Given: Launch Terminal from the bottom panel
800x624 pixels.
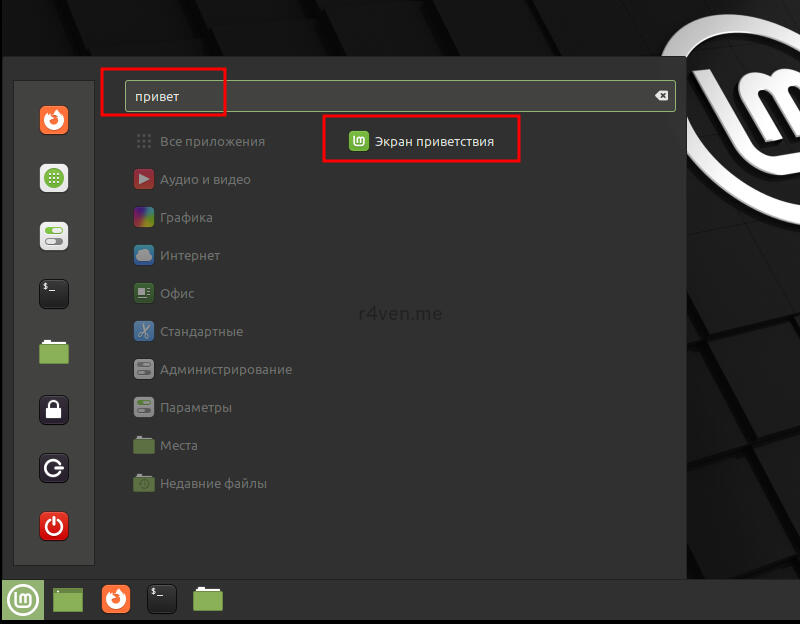Looking at the screenshot, I should pyautogui.click(x=162, y=599).
